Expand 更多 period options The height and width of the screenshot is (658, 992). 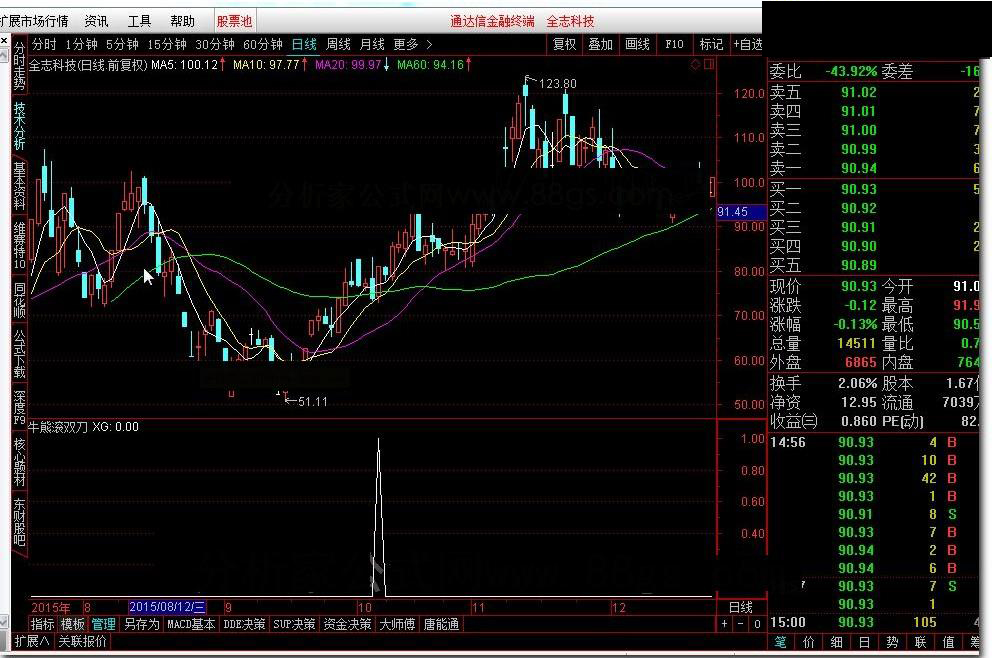click(x=412, y=44)
